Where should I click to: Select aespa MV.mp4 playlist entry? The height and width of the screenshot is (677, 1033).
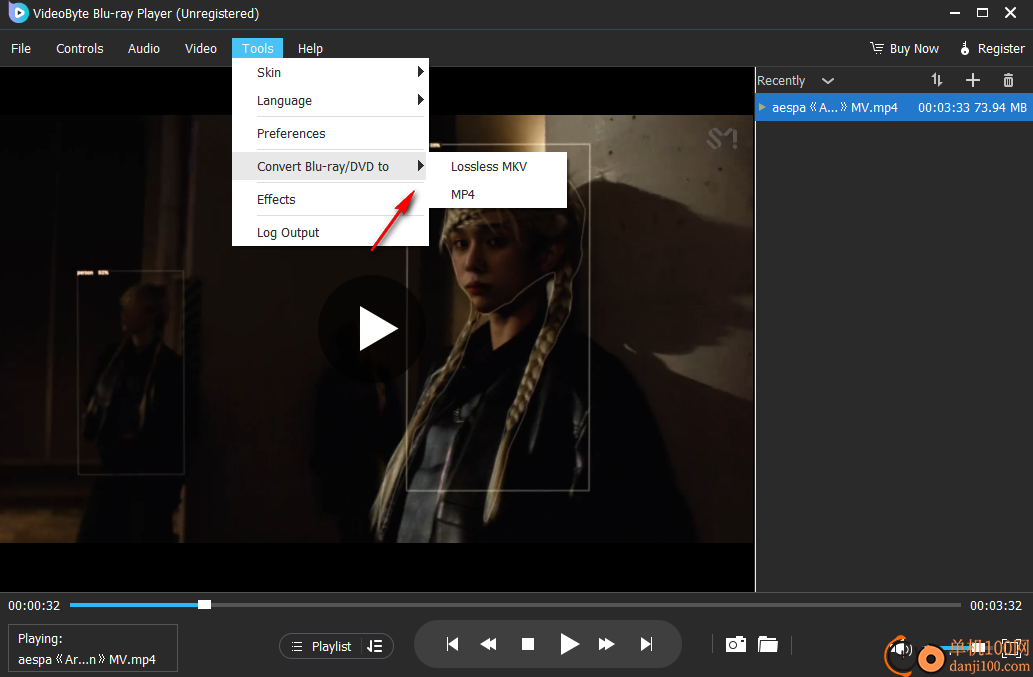[x=894, y=107]
